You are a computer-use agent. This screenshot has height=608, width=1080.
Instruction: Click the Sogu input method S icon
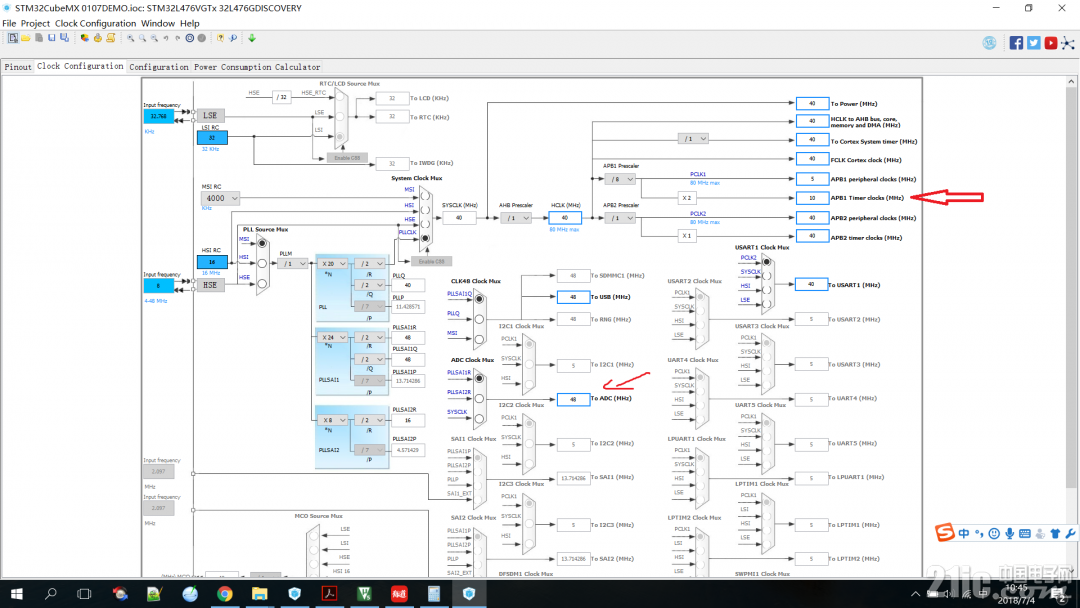click(944, 532)
